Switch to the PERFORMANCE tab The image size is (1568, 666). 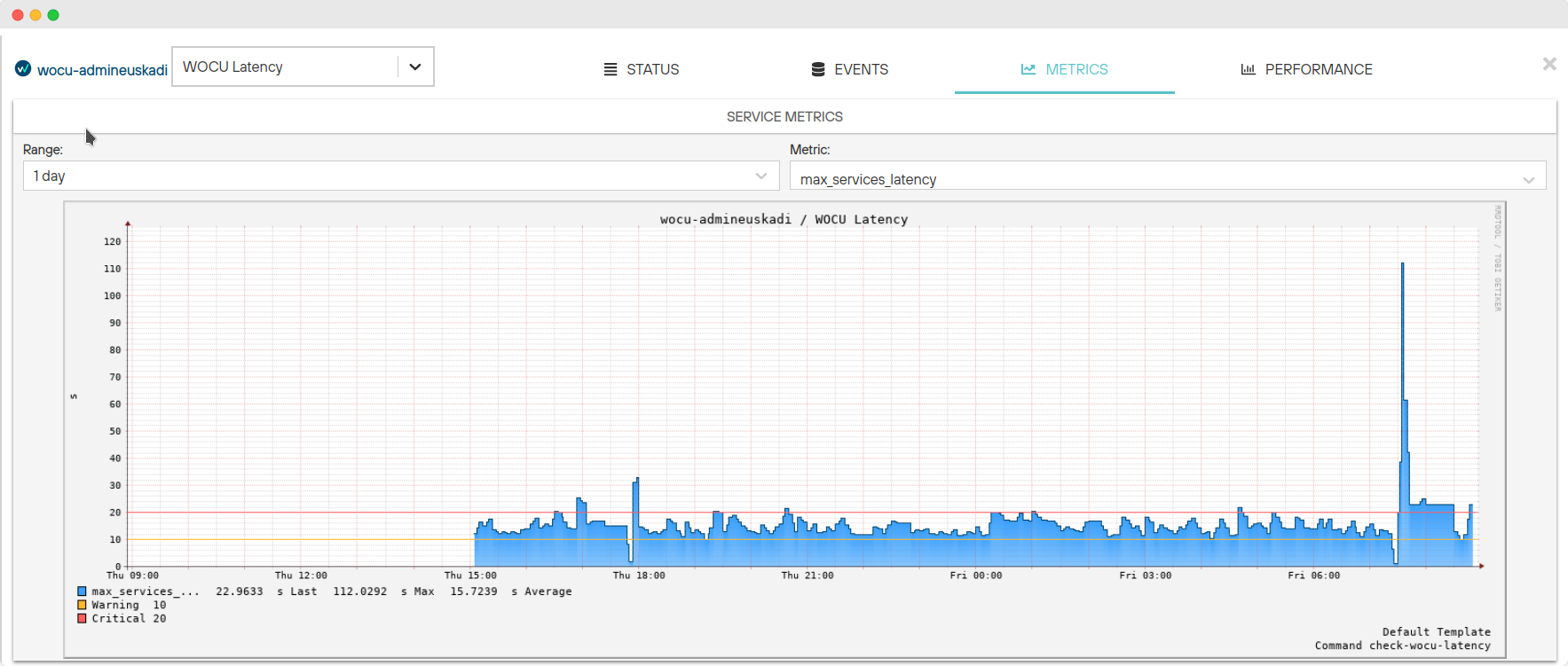point(1306,69)
